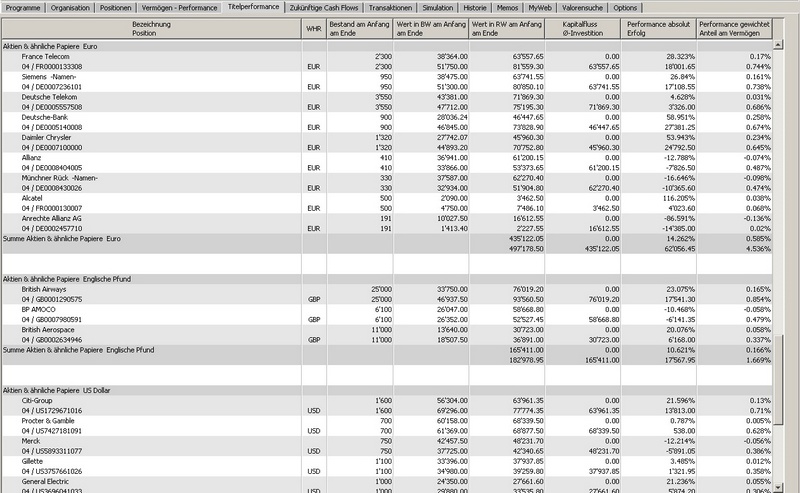
Task: Select the British Aerospace position
Action: (x=387, y=335)
